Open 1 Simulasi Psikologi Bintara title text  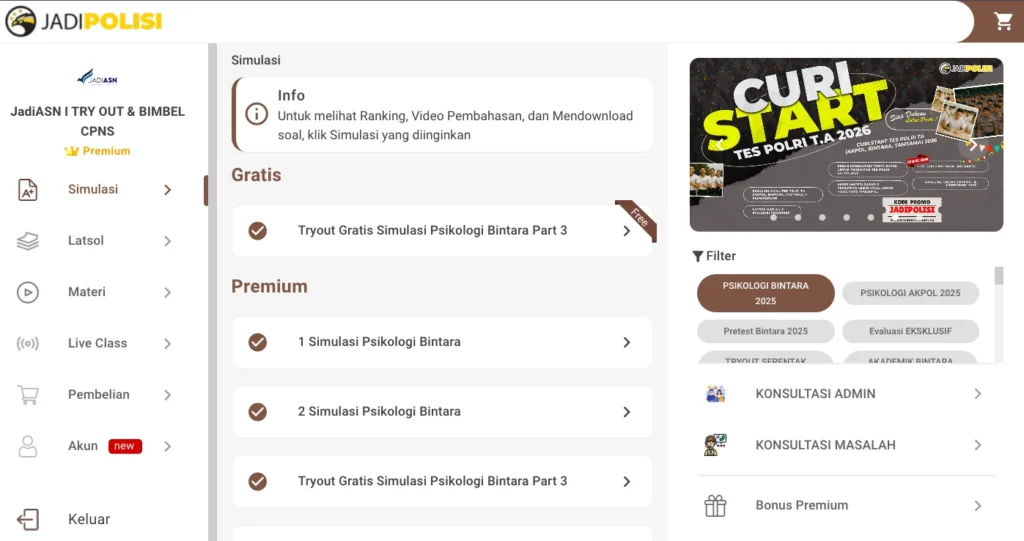(379, 342)
